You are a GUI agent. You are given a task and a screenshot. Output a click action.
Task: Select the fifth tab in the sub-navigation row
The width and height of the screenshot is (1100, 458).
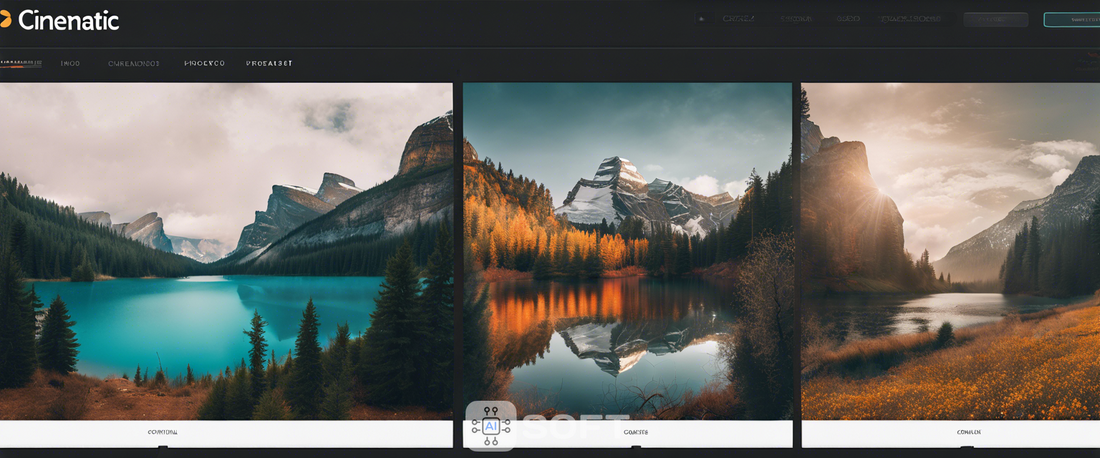(x=269, y=63)
